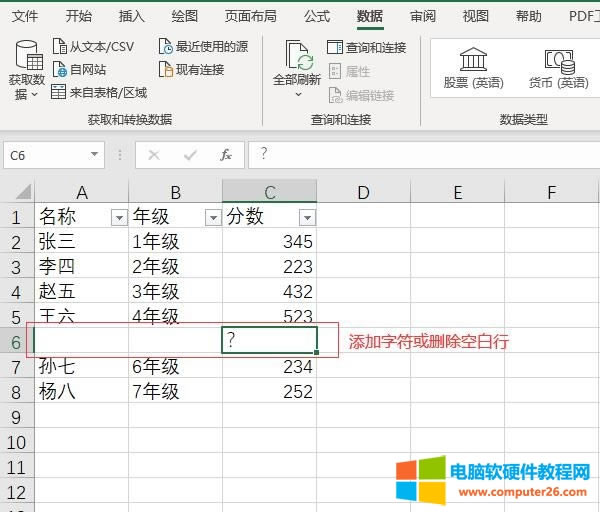Open Recent Sources (最近使用的源)

203,47
